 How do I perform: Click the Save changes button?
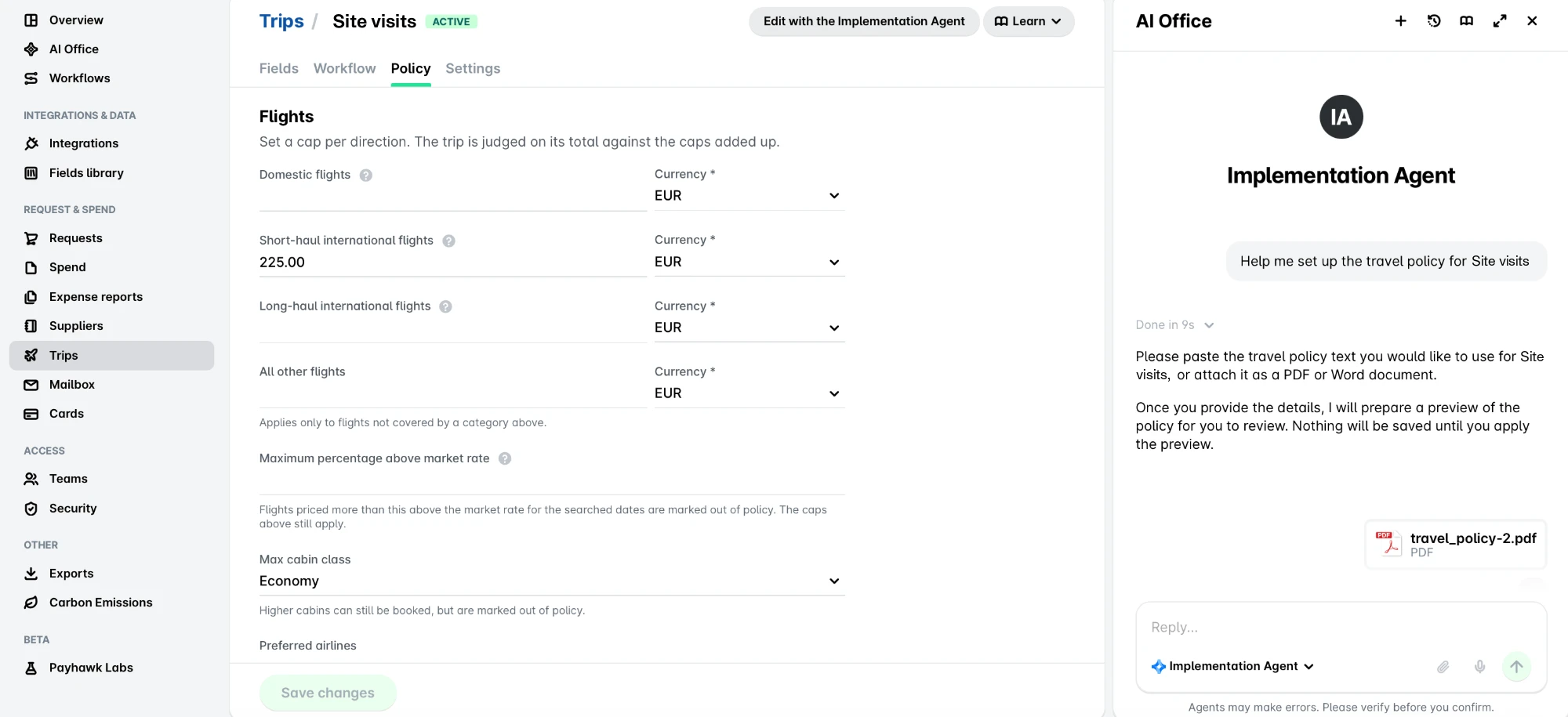(328, 693)
